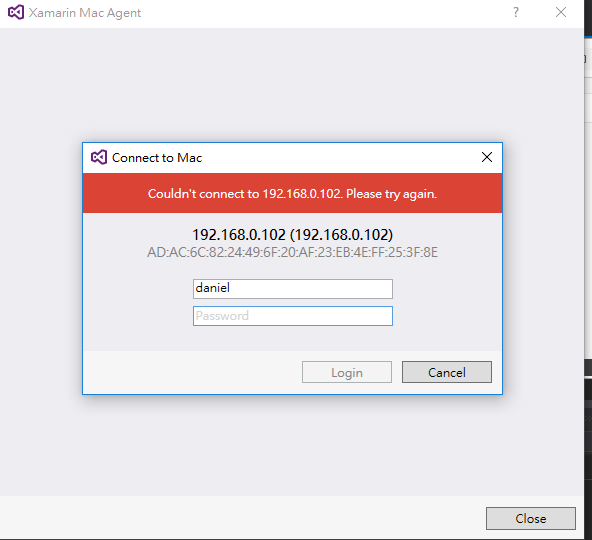Focus the Password input field

293,316
